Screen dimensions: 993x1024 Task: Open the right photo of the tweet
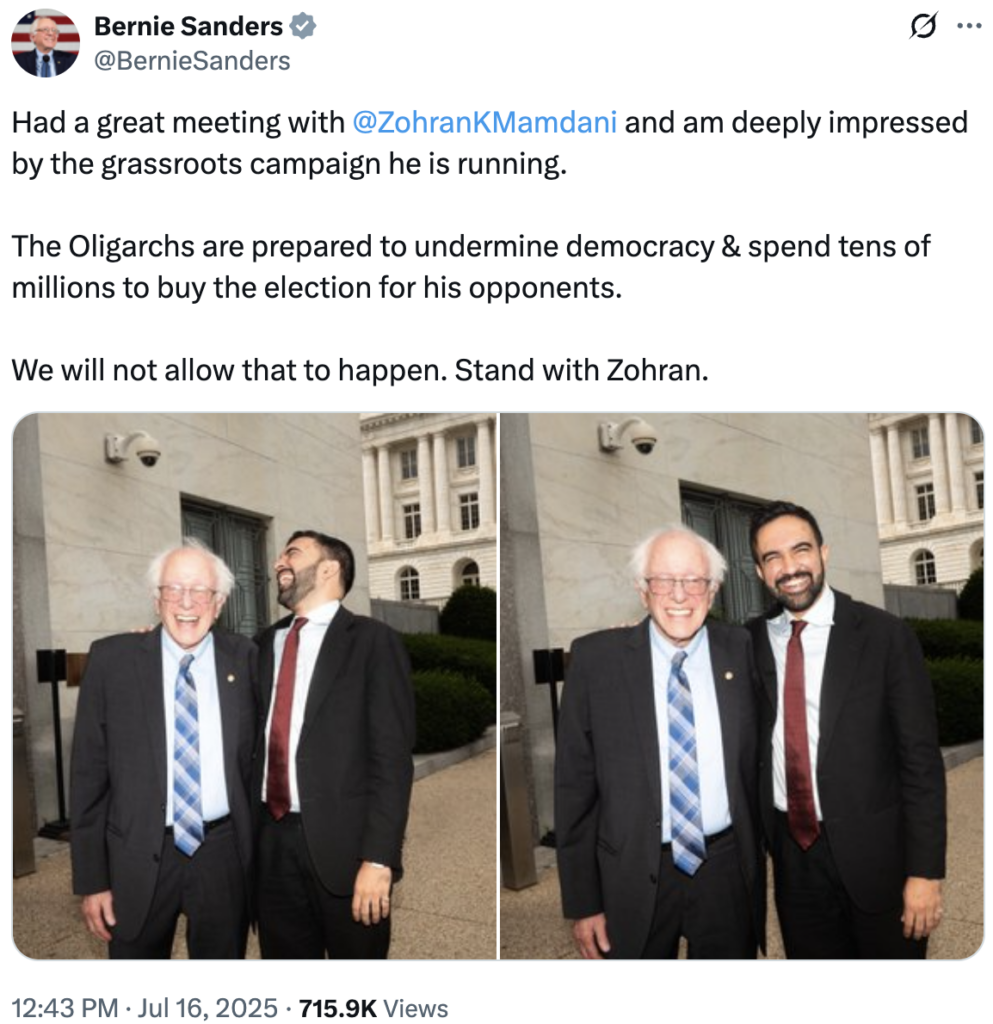(x=742, y=686)
